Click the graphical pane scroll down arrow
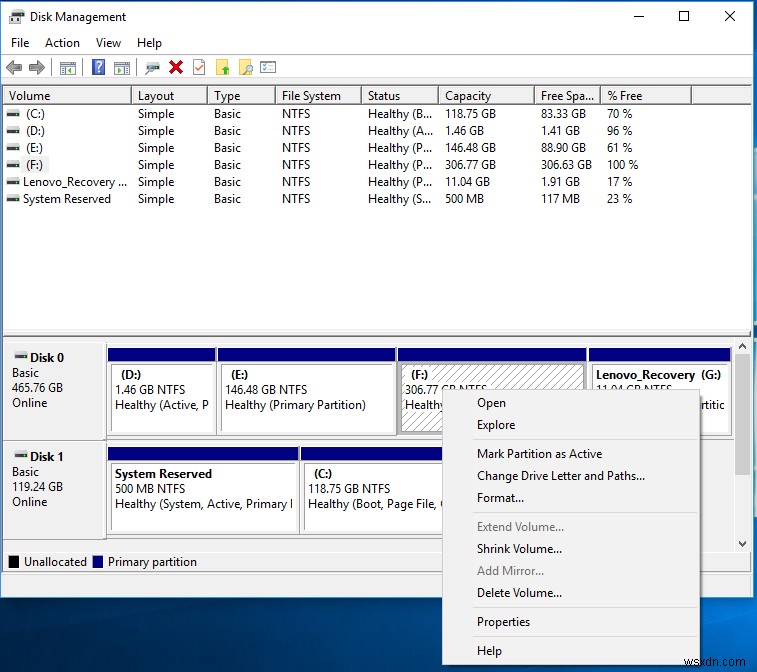Viewport: 757px width, 672px height. click(x=743, y=544)
